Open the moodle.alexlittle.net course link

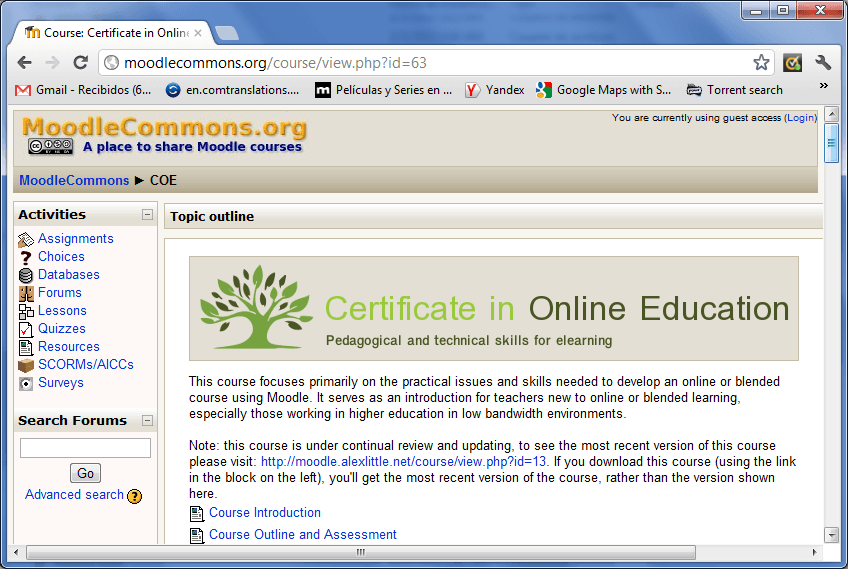403,461
